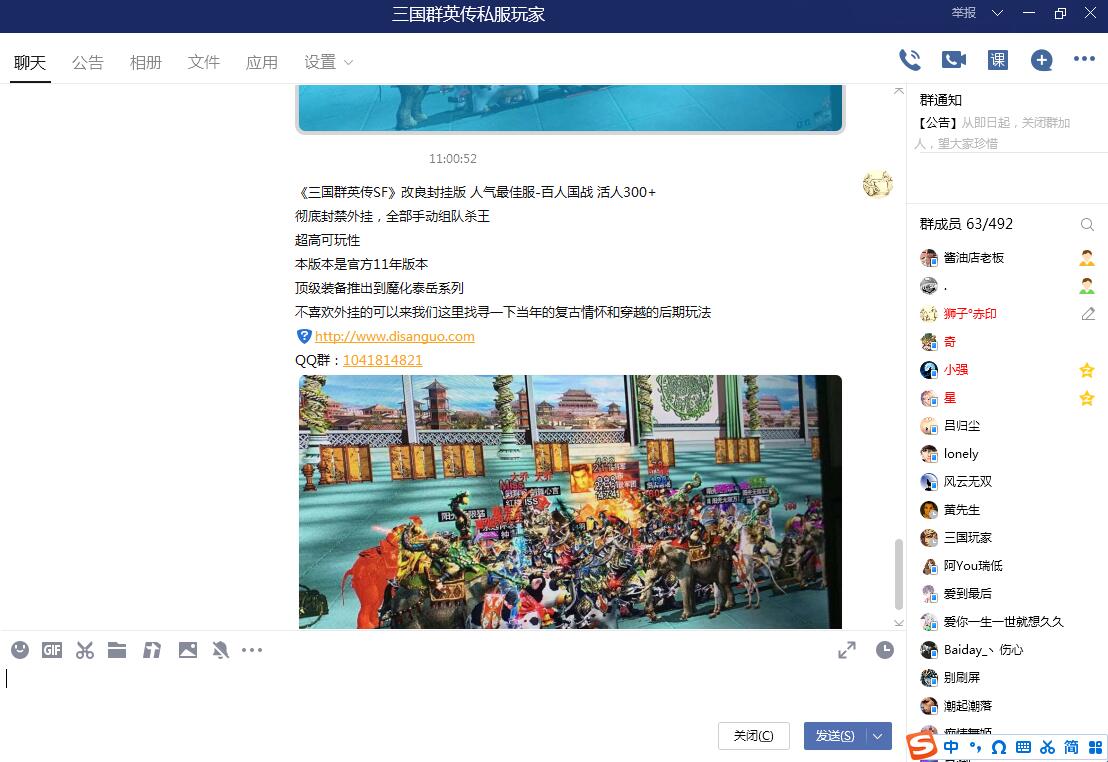Screen dimensions: 1108x762
Task: Expand the 设置 dropdown menu
Action: coord(328,62)
